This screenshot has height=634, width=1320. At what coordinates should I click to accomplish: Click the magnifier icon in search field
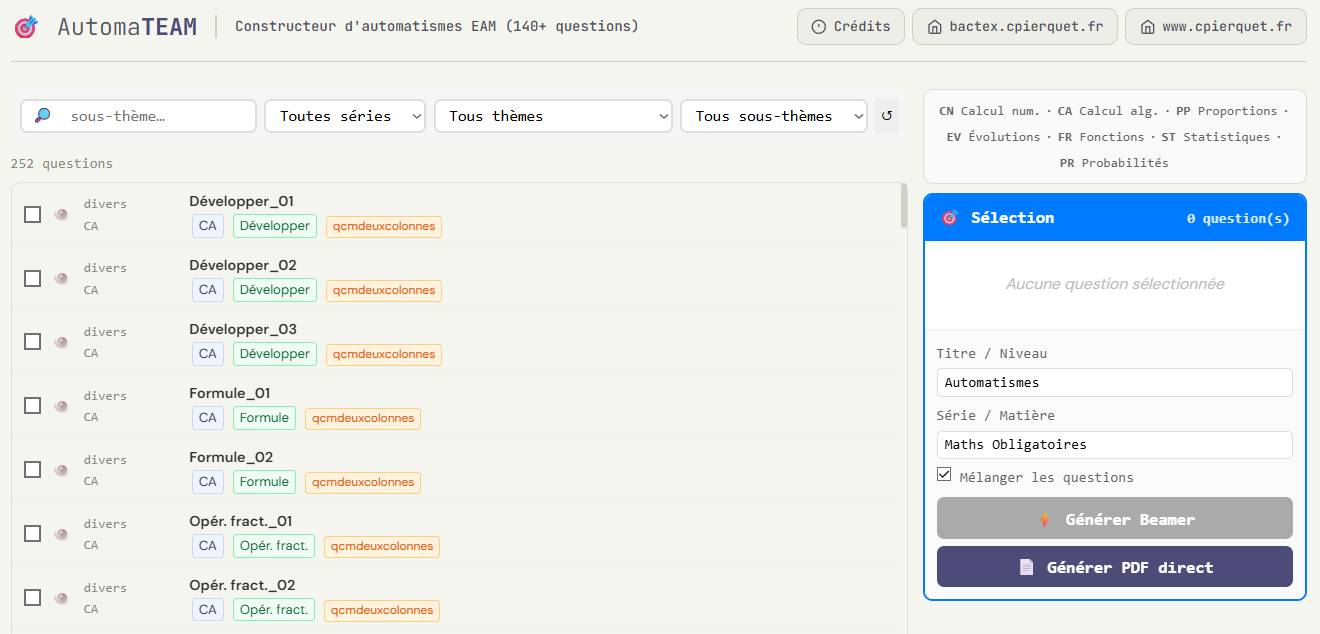click(x=42, y=116)
